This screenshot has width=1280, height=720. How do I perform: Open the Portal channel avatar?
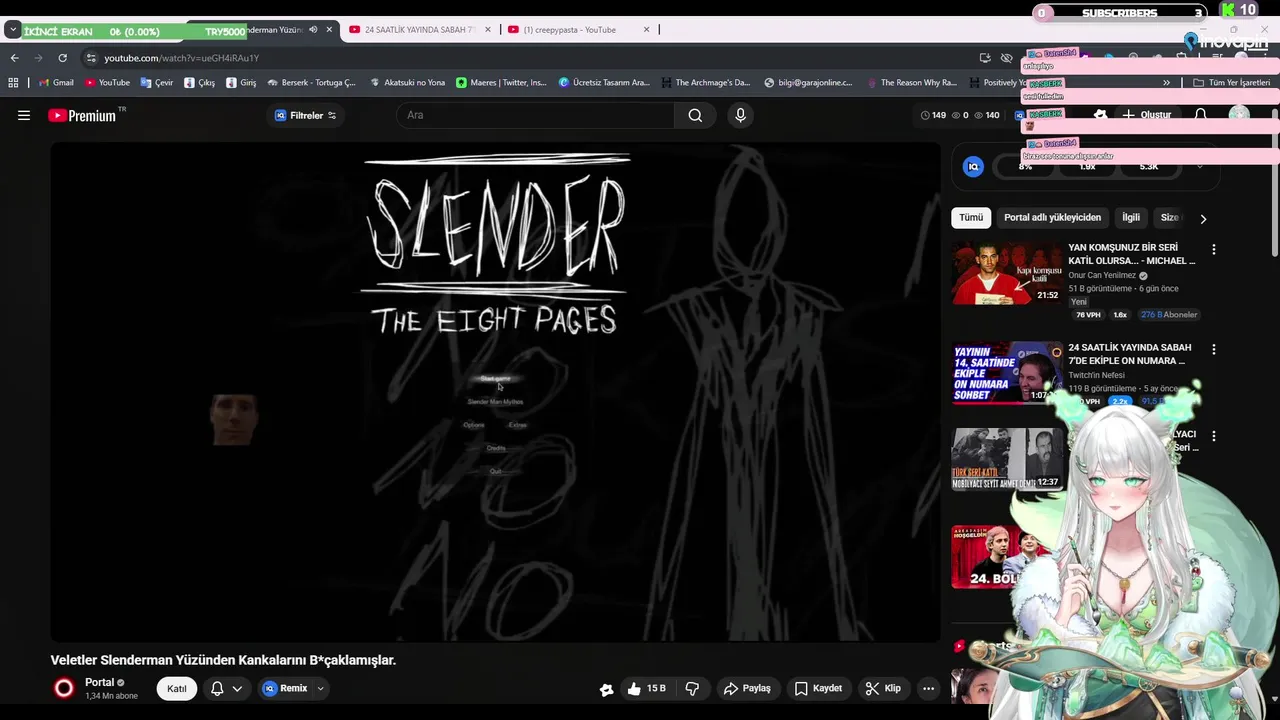coord(64,688)
